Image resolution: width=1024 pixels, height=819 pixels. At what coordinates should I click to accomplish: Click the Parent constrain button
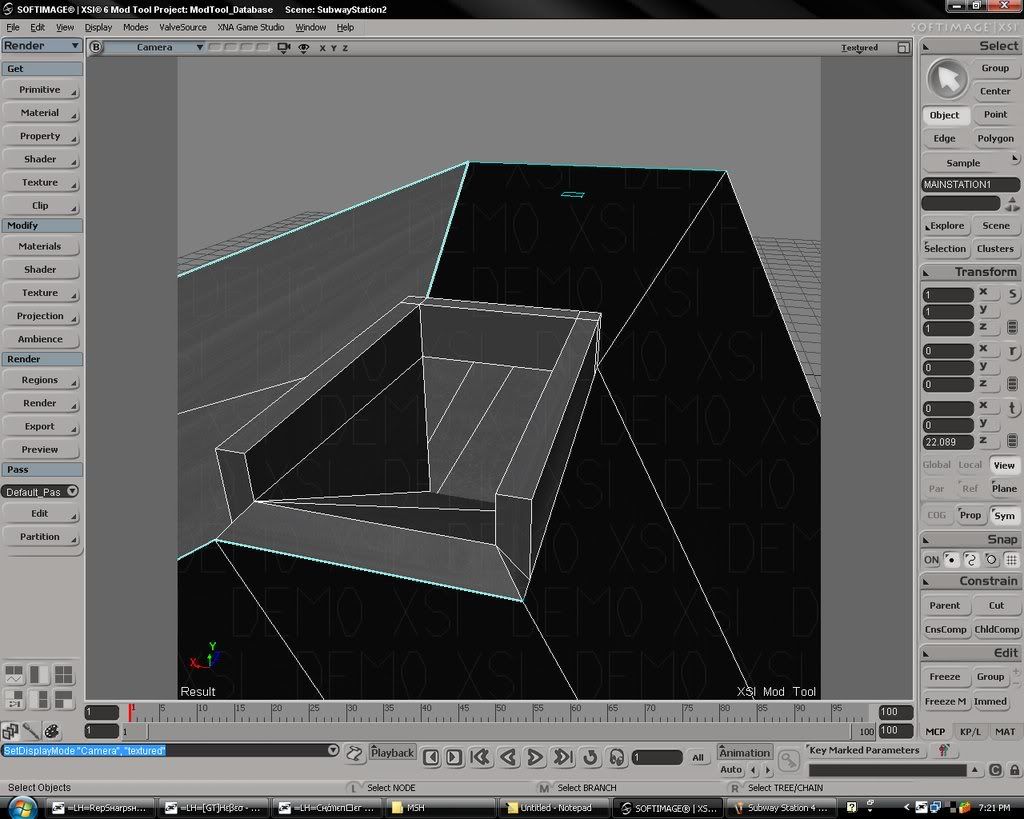944,605
